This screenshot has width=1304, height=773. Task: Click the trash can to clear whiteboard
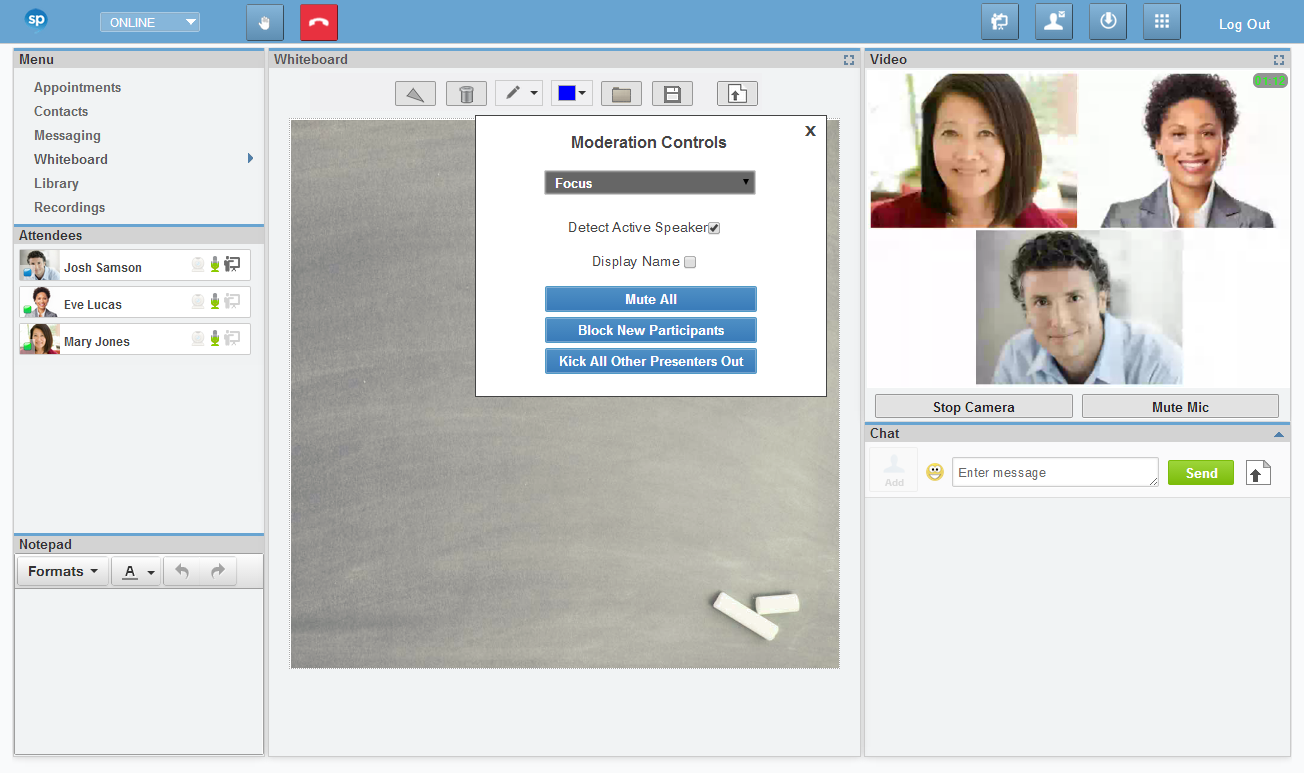(466, 94)
